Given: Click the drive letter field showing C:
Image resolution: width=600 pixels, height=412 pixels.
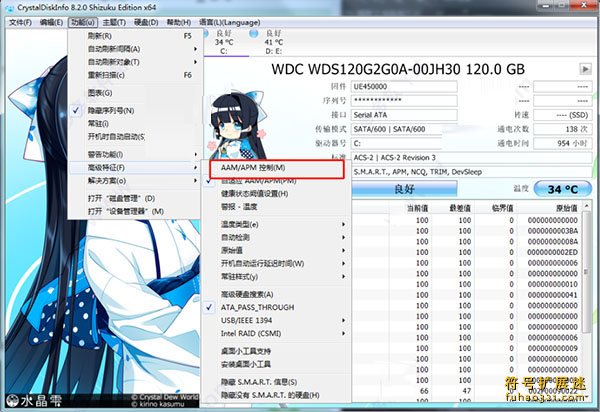Looking at the screenshot, I should tap(404, 143).
